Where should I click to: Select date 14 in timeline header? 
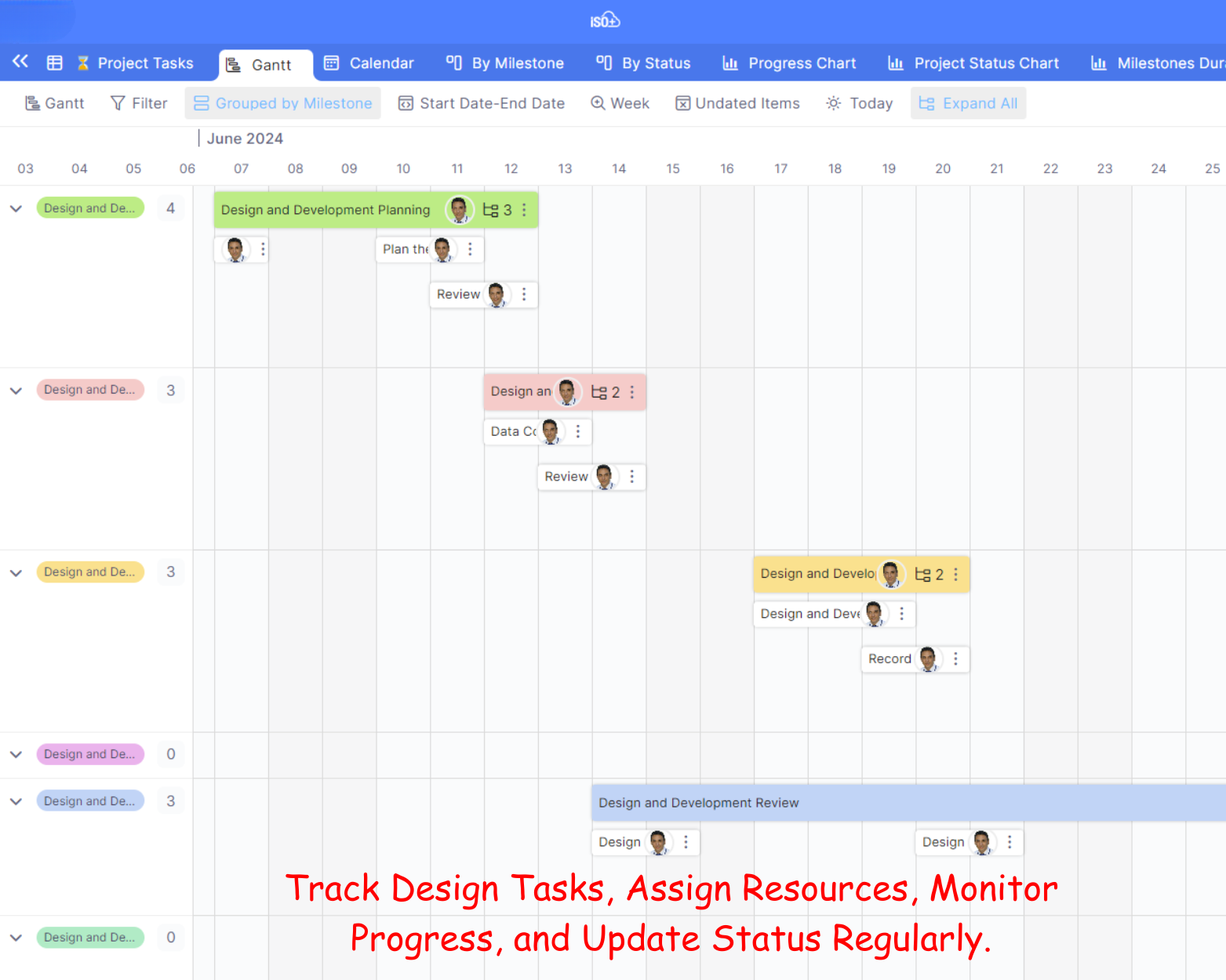pyautogui.click(x=619, y=169)
